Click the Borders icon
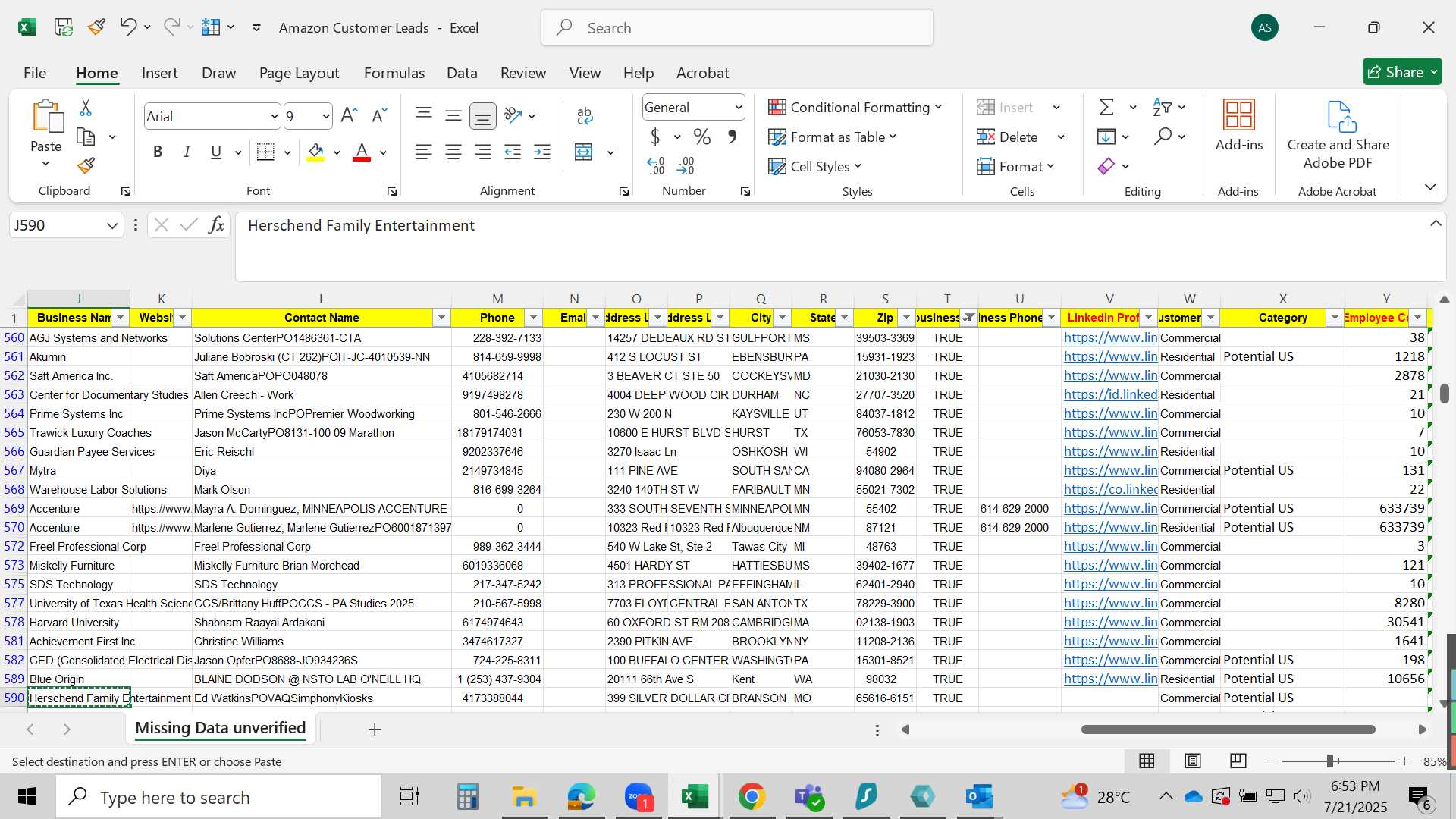The image size is (1456, 819). coord(265,152)
